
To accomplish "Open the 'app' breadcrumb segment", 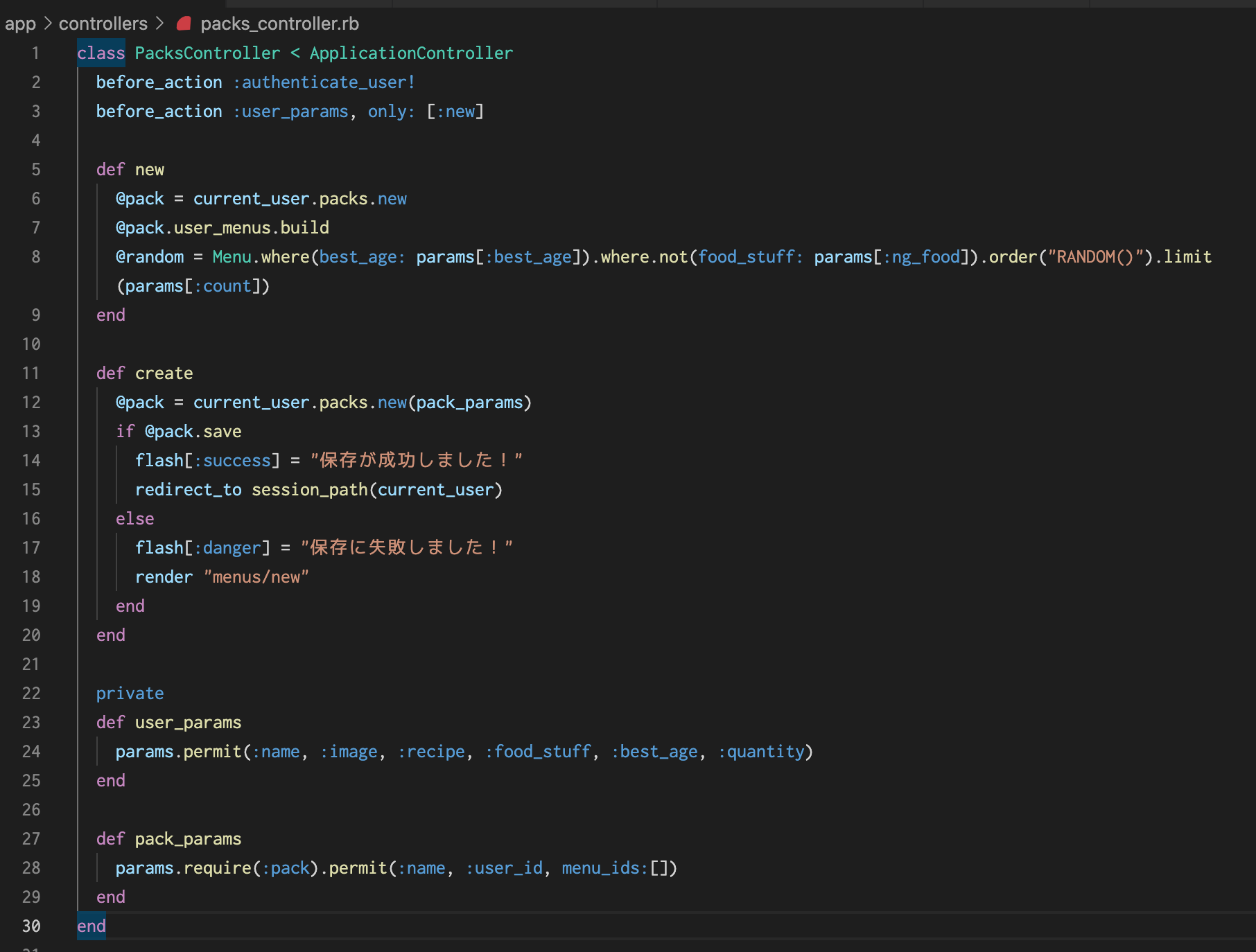I will tap(20, 24).
